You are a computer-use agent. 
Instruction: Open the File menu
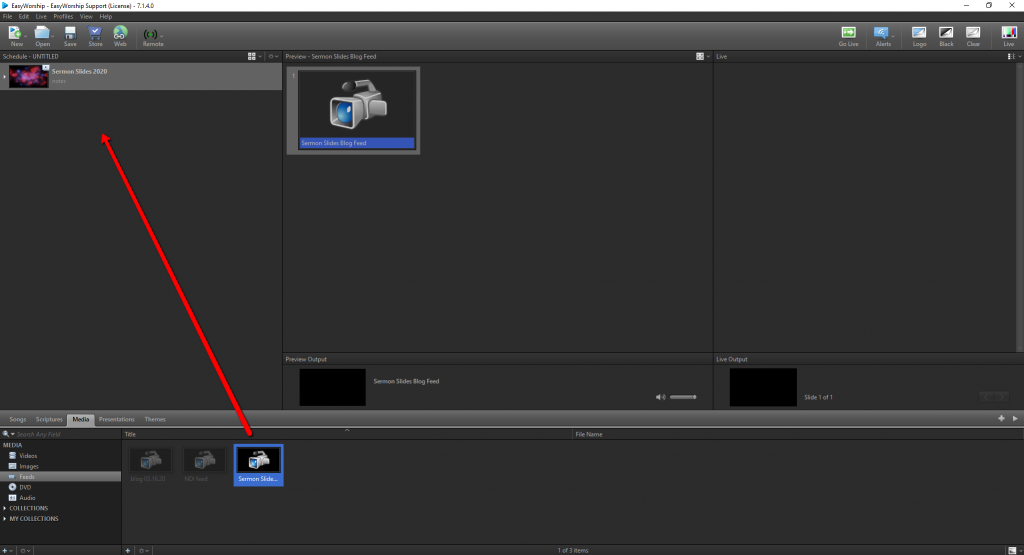click(7, 16)
